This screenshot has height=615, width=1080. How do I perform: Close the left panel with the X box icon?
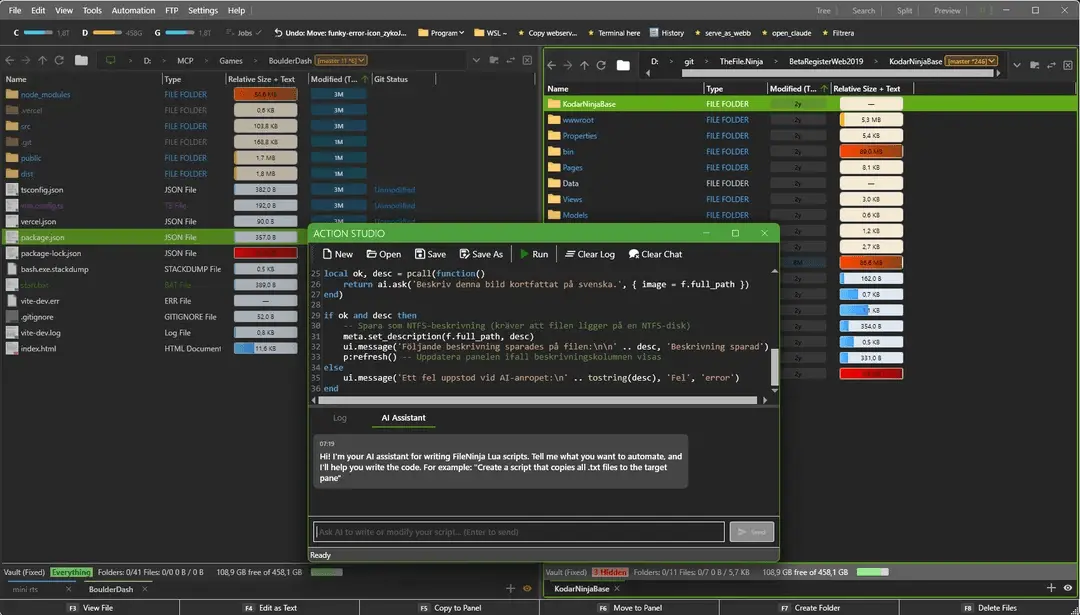(x=528, y=61)
